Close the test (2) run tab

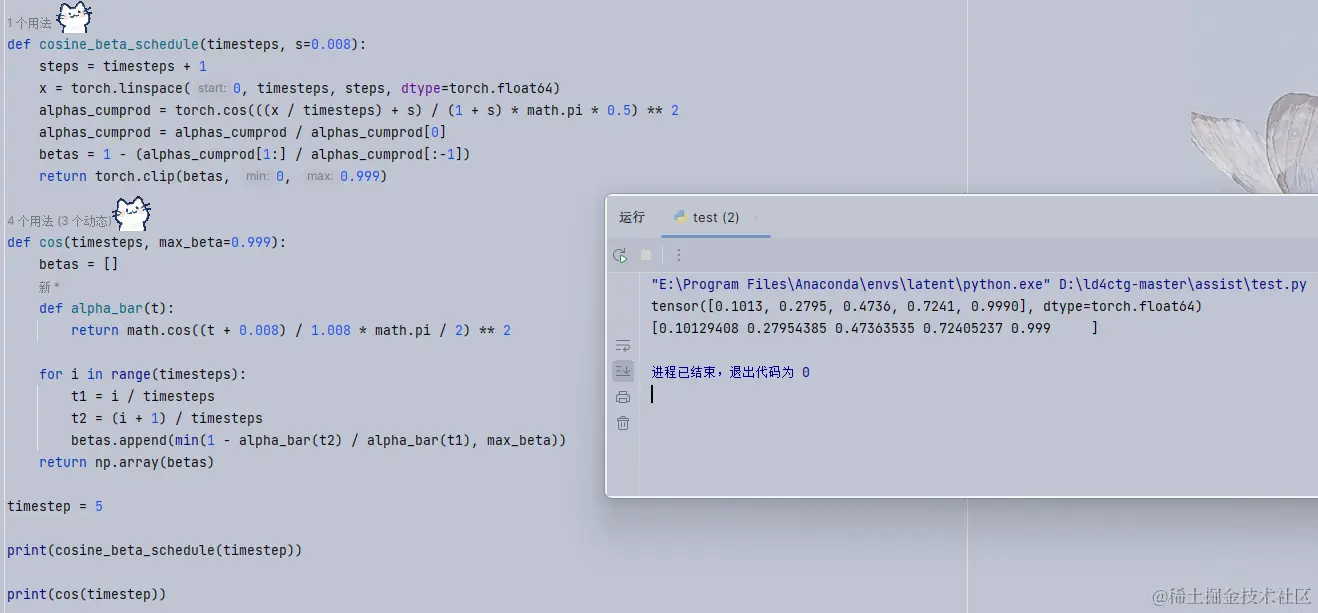pos(755,217)
